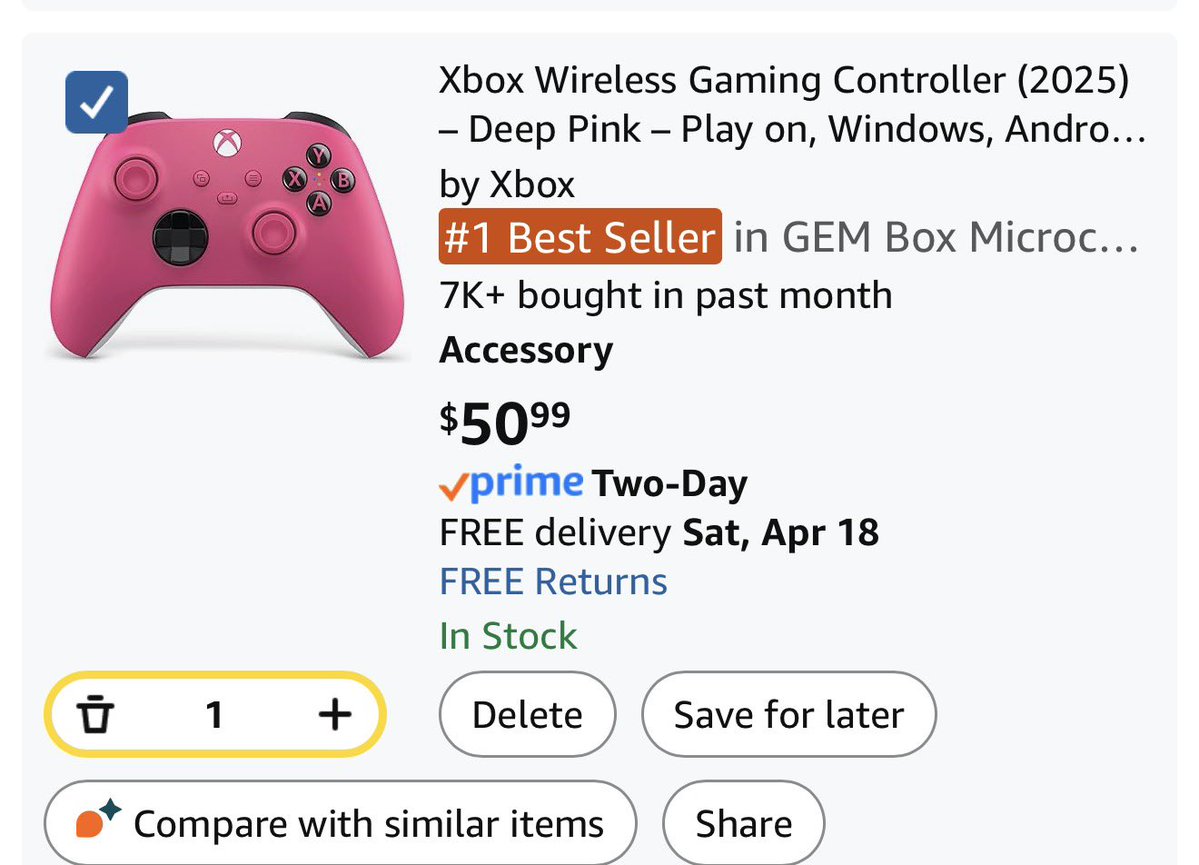1199x865 pixels.
Task: Tap the In Stock status text
Action: (x=508, y=636)
